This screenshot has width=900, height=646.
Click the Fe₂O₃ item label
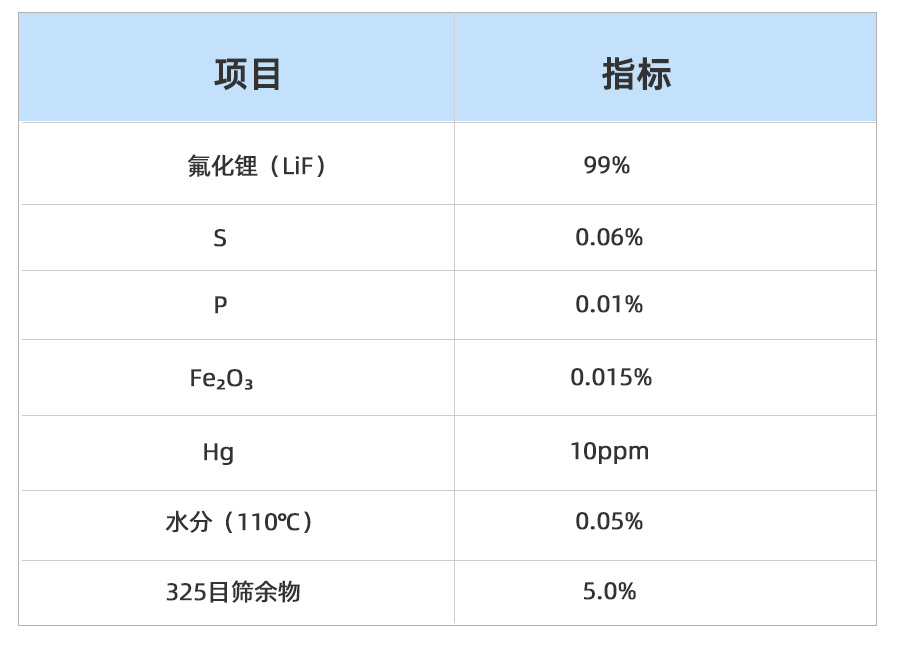click(x=221, y=379)
